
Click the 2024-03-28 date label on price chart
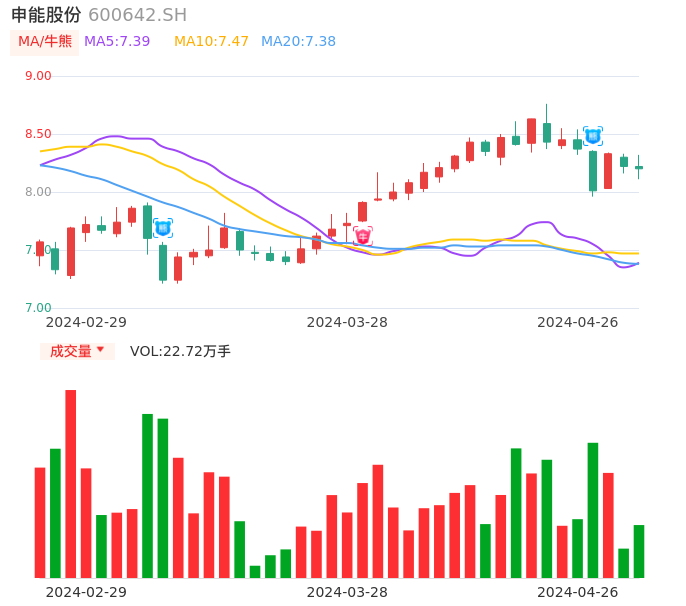click(x=347, y=322)
